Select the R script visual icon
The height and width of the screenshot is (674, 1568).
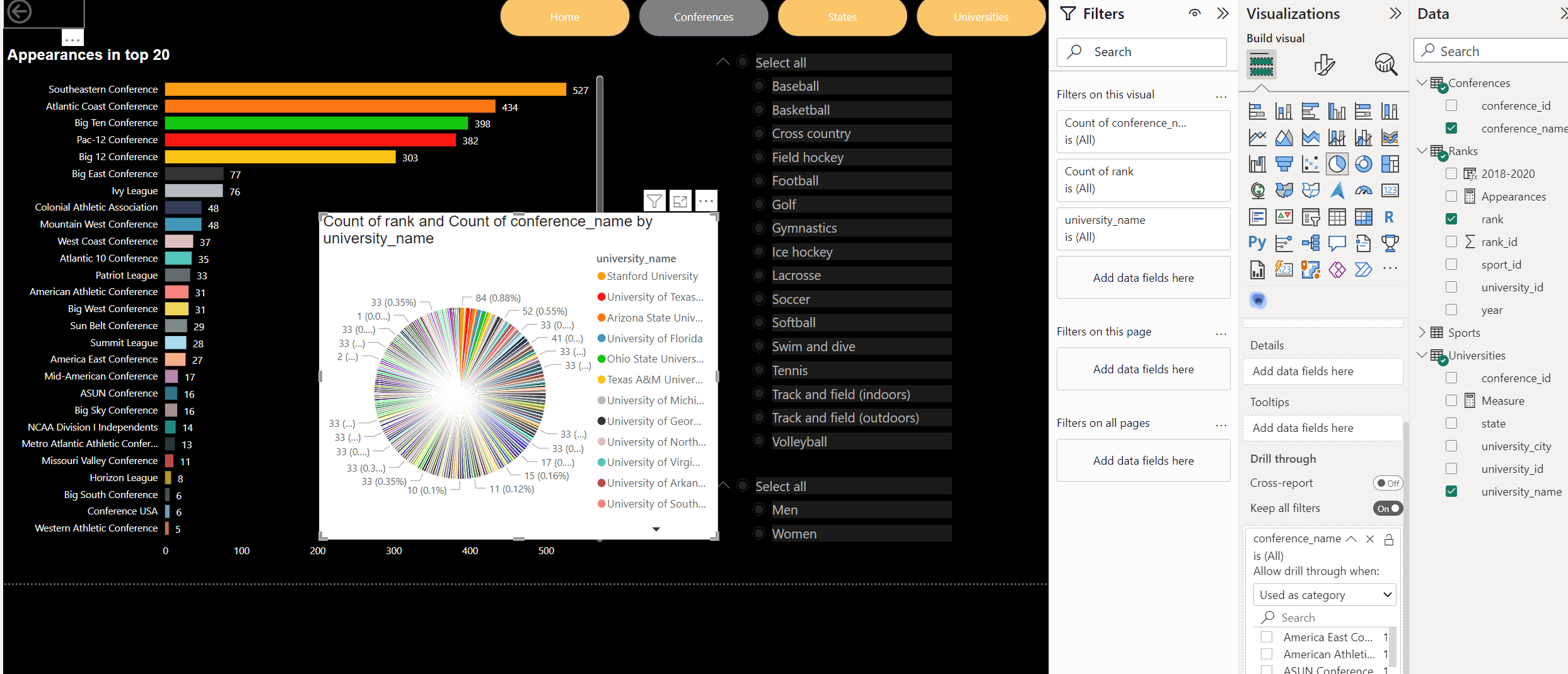click(1390, 217)
